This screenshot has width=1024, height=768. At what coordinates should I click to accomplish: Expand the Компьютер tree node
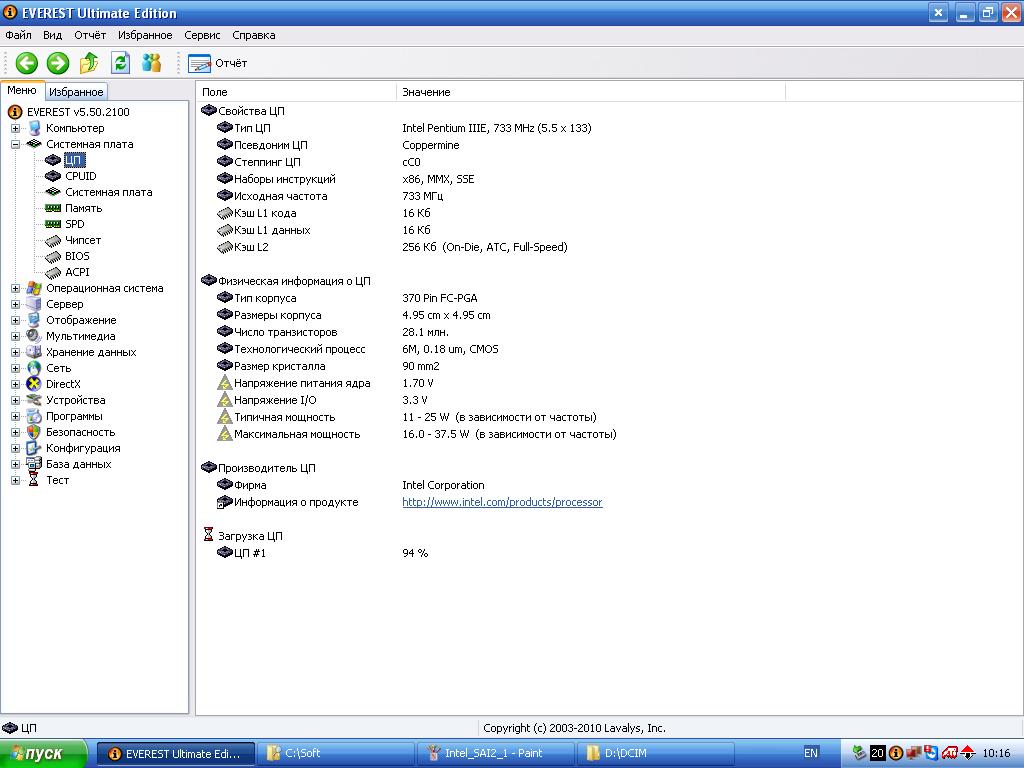pyautogui.click(x=15, y=128)
